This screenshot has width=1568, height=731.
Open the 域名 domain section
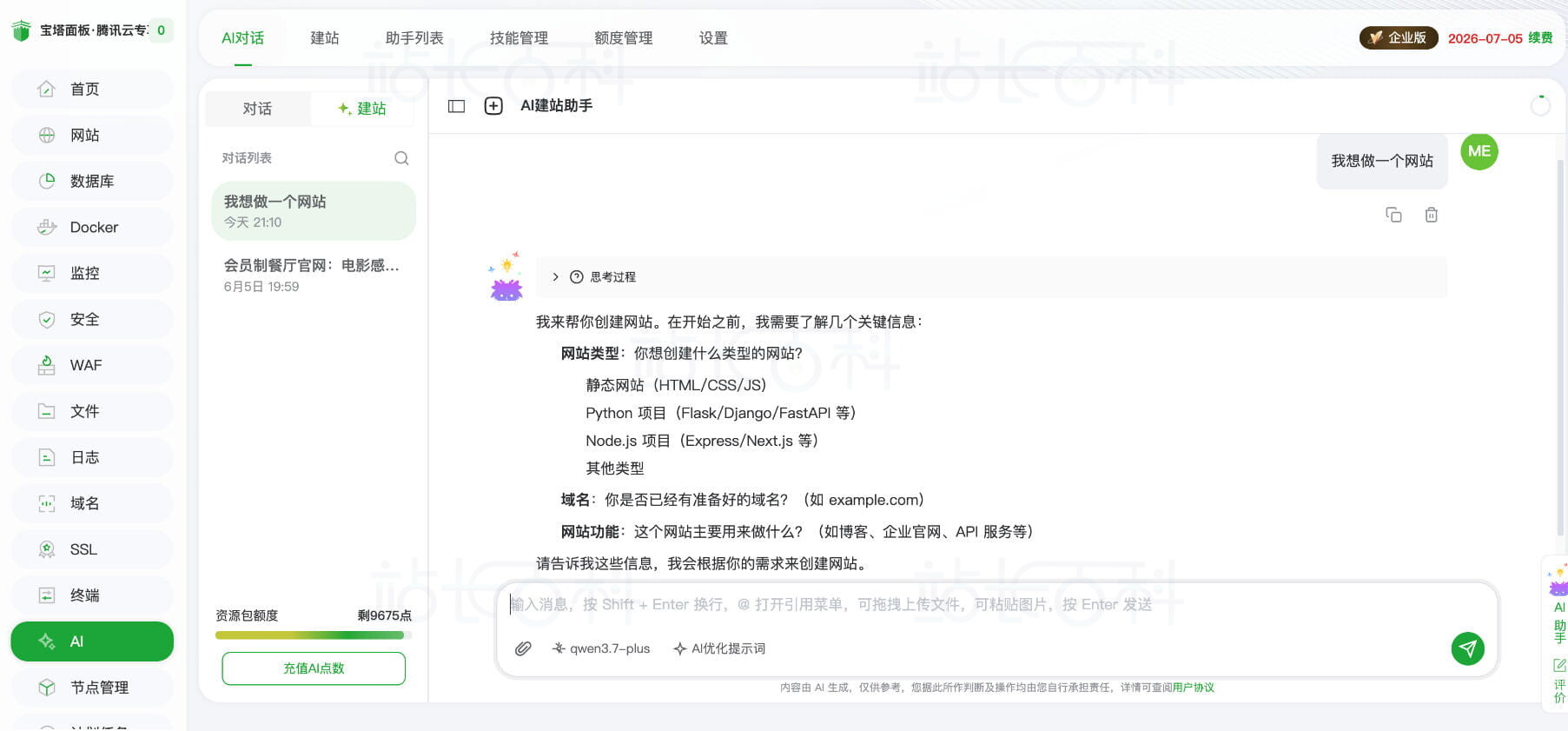91,503
